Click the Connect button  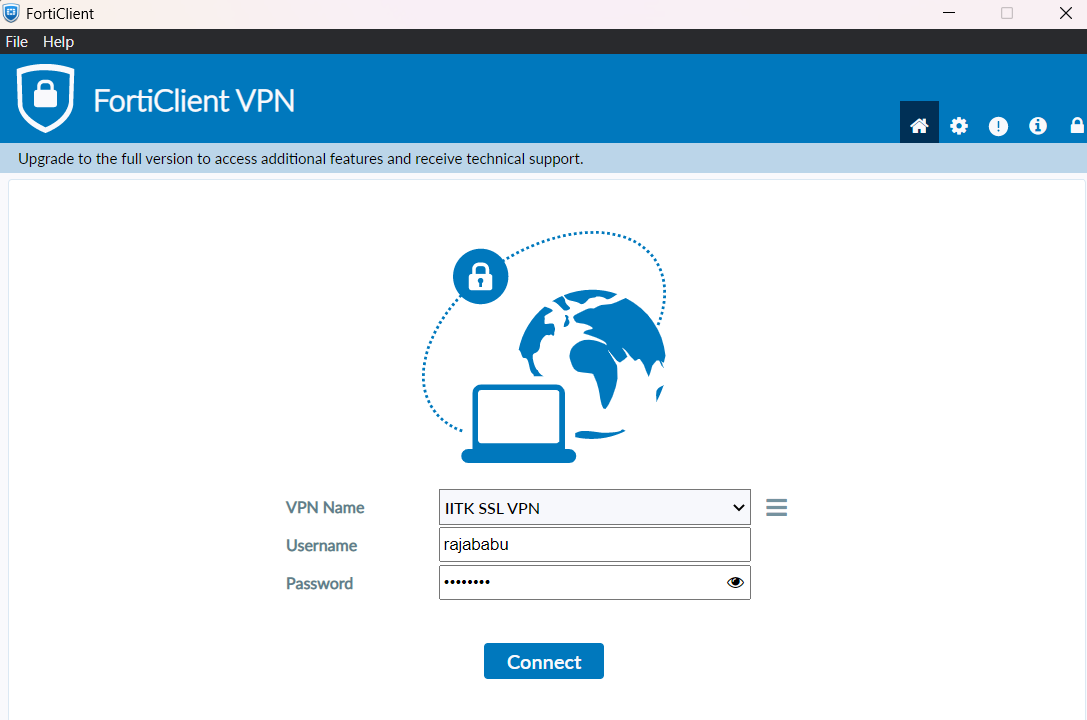pyautogui.click(x=544, y=661)
